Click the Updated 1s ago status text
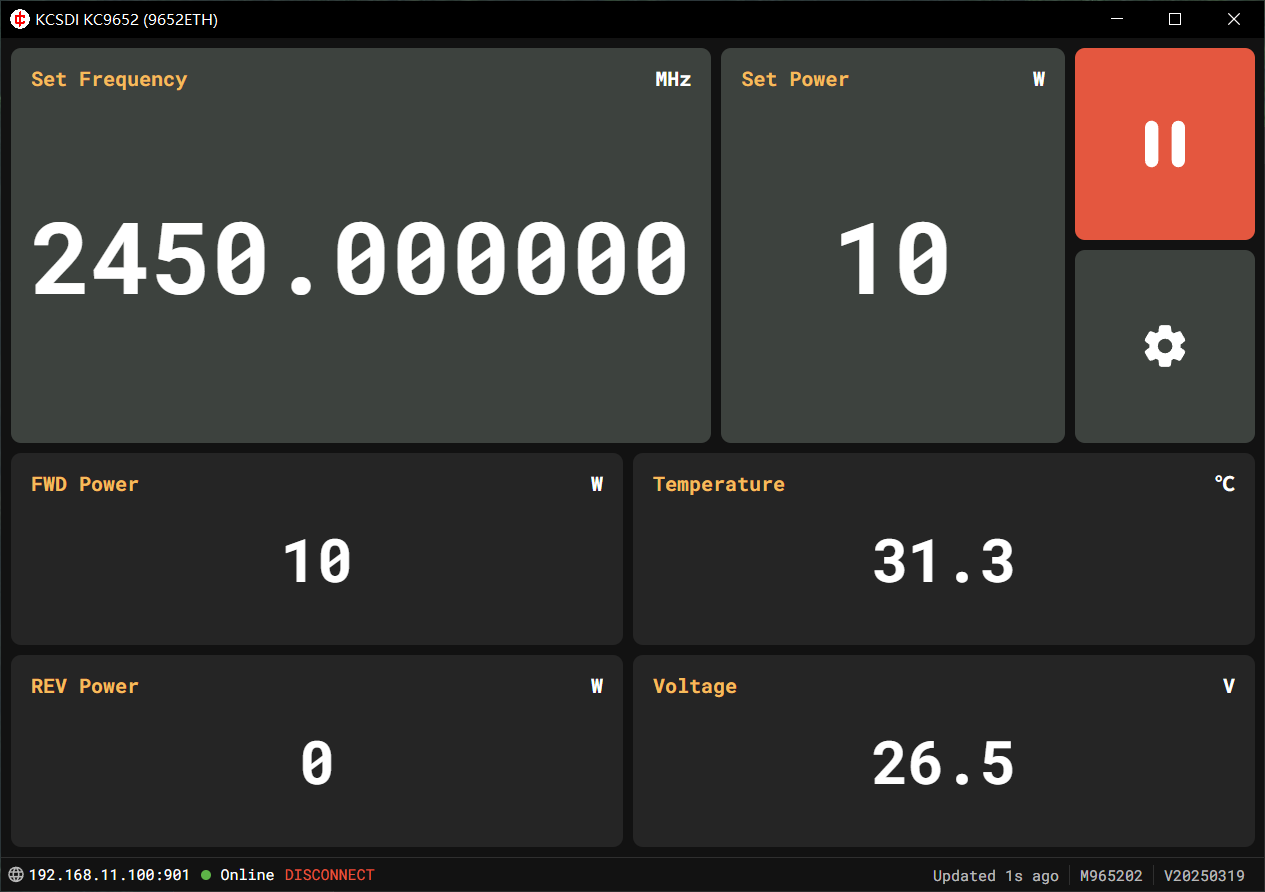Screen dimensions: 1265x892 pos(995,876)
